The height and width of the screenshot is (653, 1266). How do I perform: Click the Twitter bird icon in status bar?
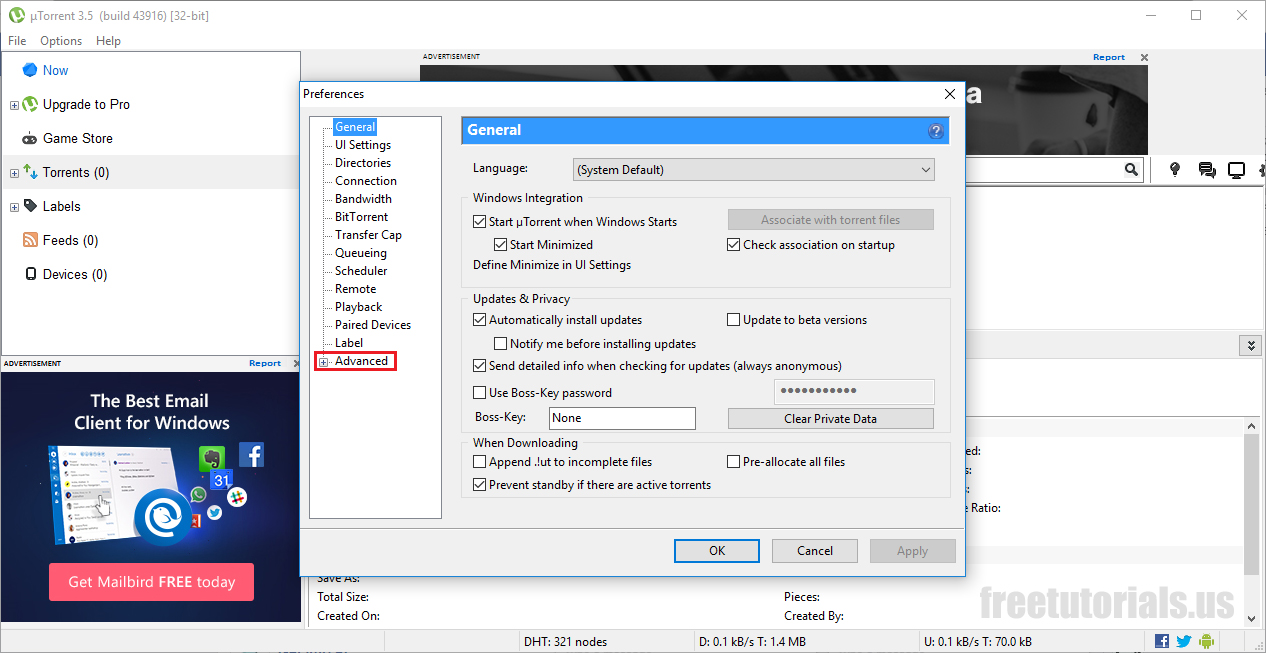pyautogui.click(x=1183, y=641)
